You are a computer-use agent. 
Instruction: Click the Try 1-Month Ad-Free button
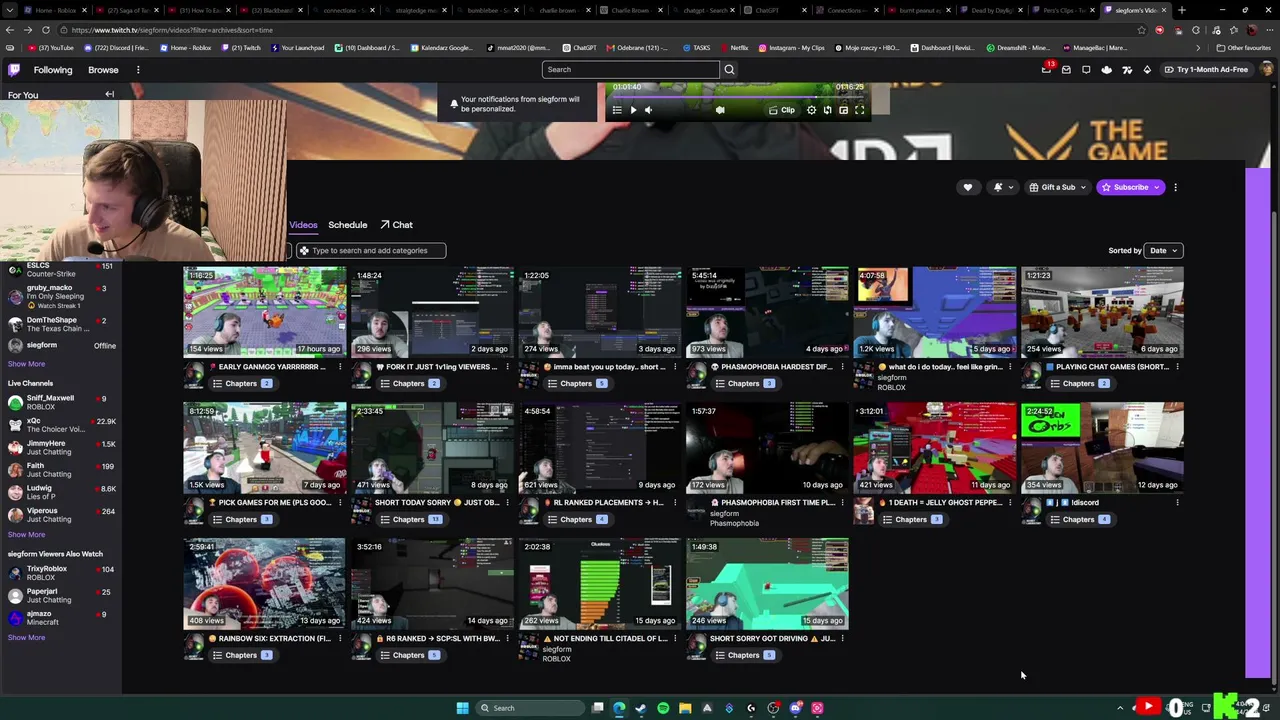[1206, 70]
